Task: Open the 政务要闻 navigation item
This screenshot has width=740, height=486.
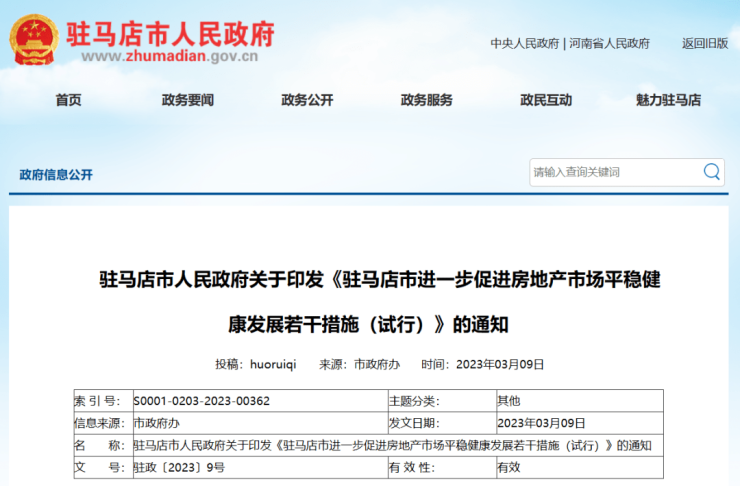Action: pos(187,100)
